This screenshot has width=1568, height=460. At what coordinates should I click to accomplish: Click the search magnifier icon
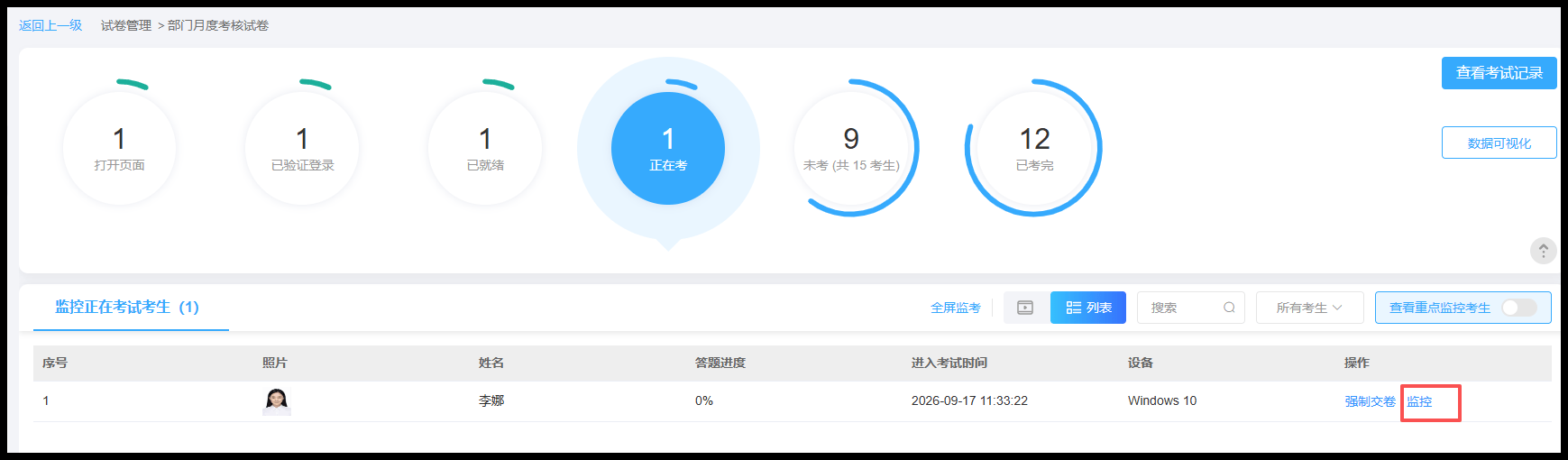tap(1229, 308)
